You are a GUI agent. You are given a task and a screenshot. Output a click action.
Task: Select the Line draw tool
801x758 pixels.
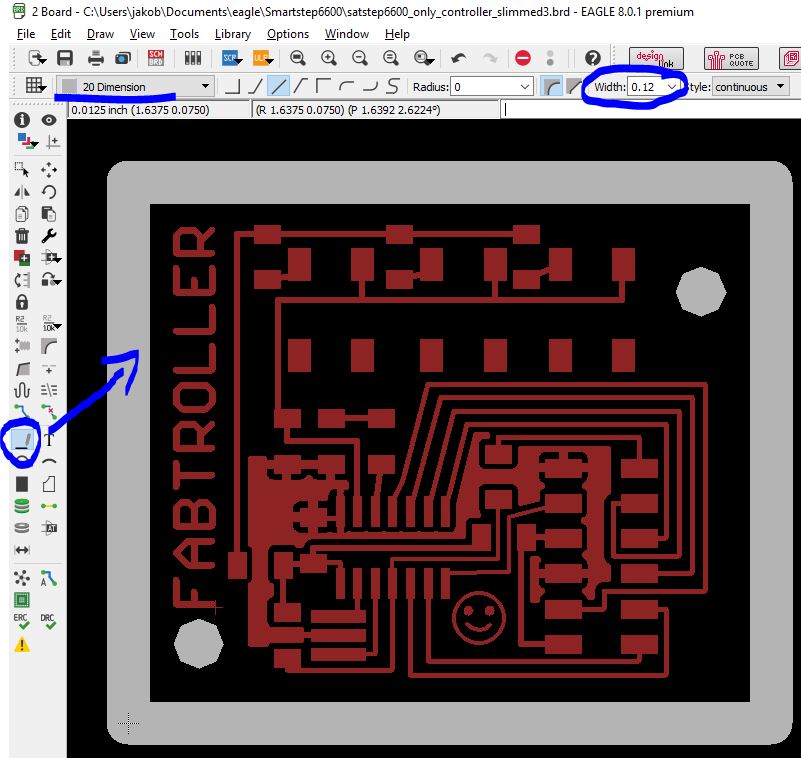[x=23, y=440]
